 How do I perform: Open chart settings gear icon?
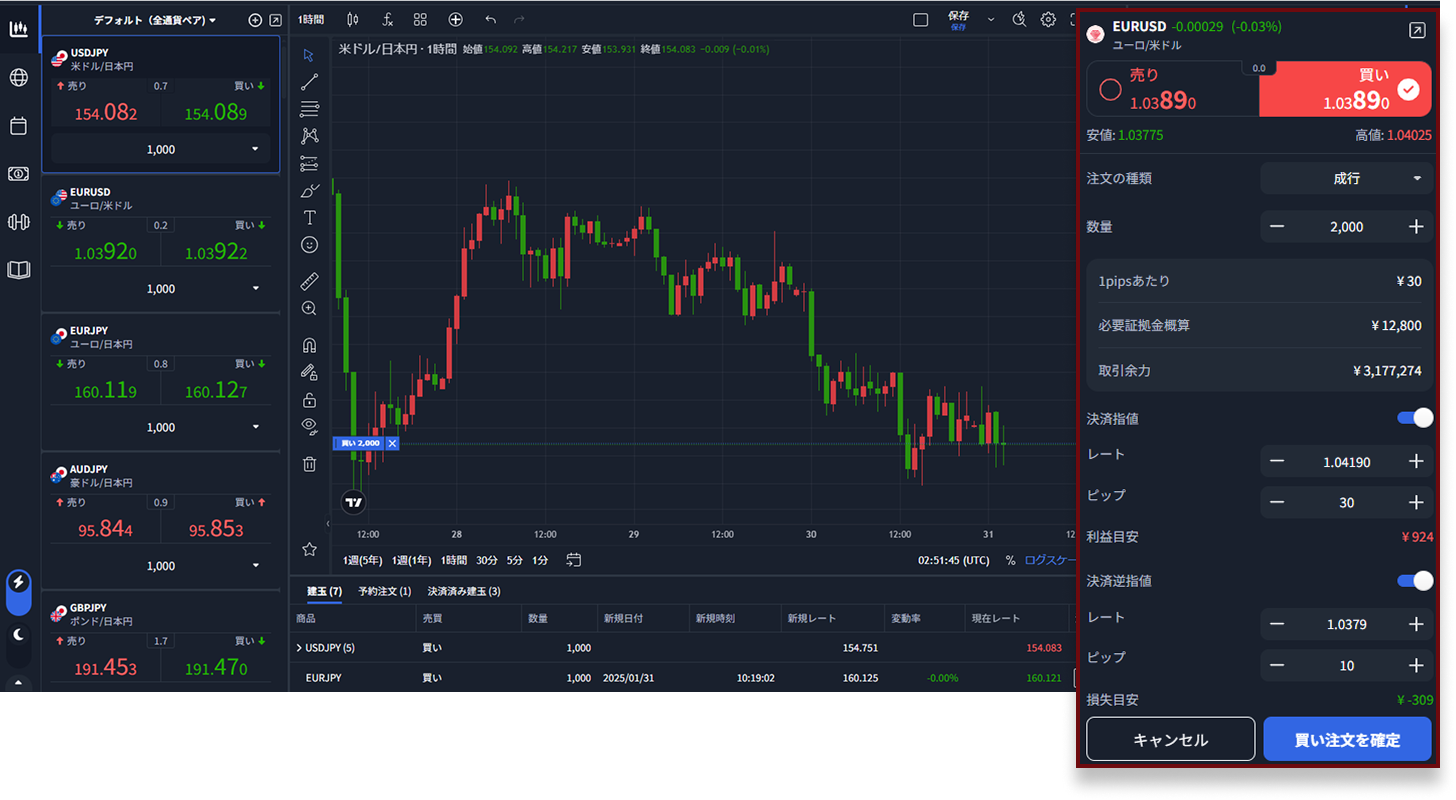coord(1048,19)
